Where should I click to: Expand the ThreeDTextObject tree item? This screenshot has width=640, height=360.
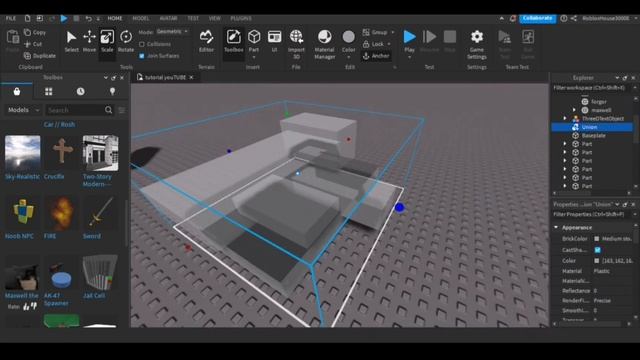tap(565, 118)
